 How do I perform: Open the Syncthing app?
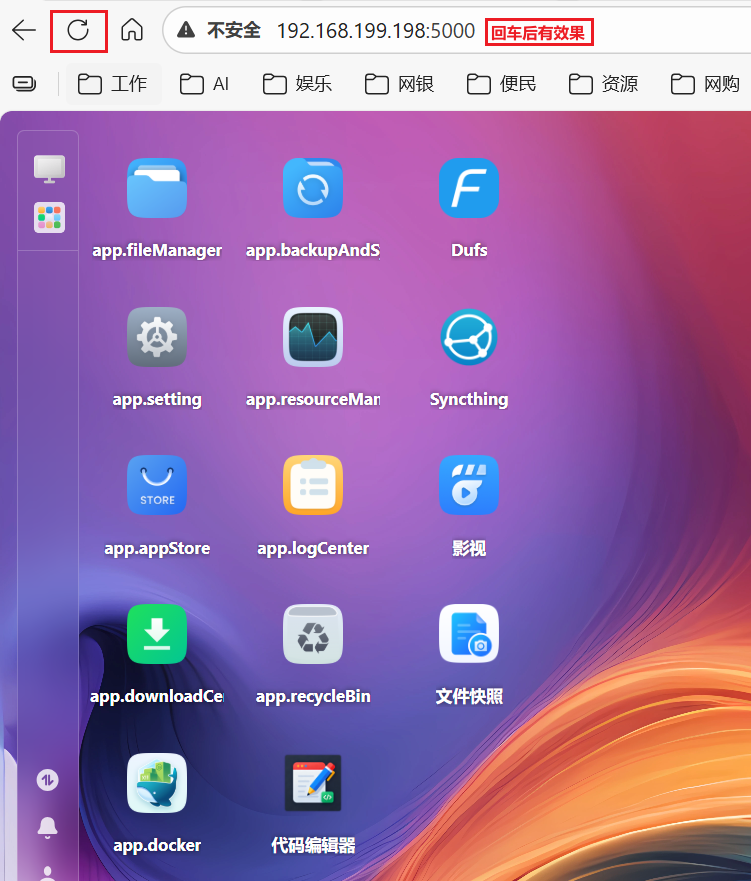coord(469,337)
